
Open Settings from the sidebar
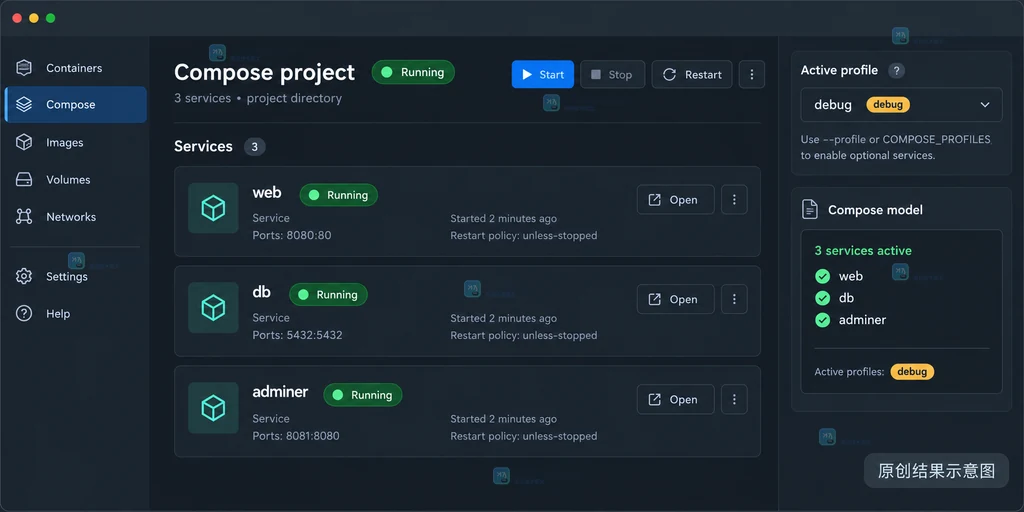click(75, 276)
